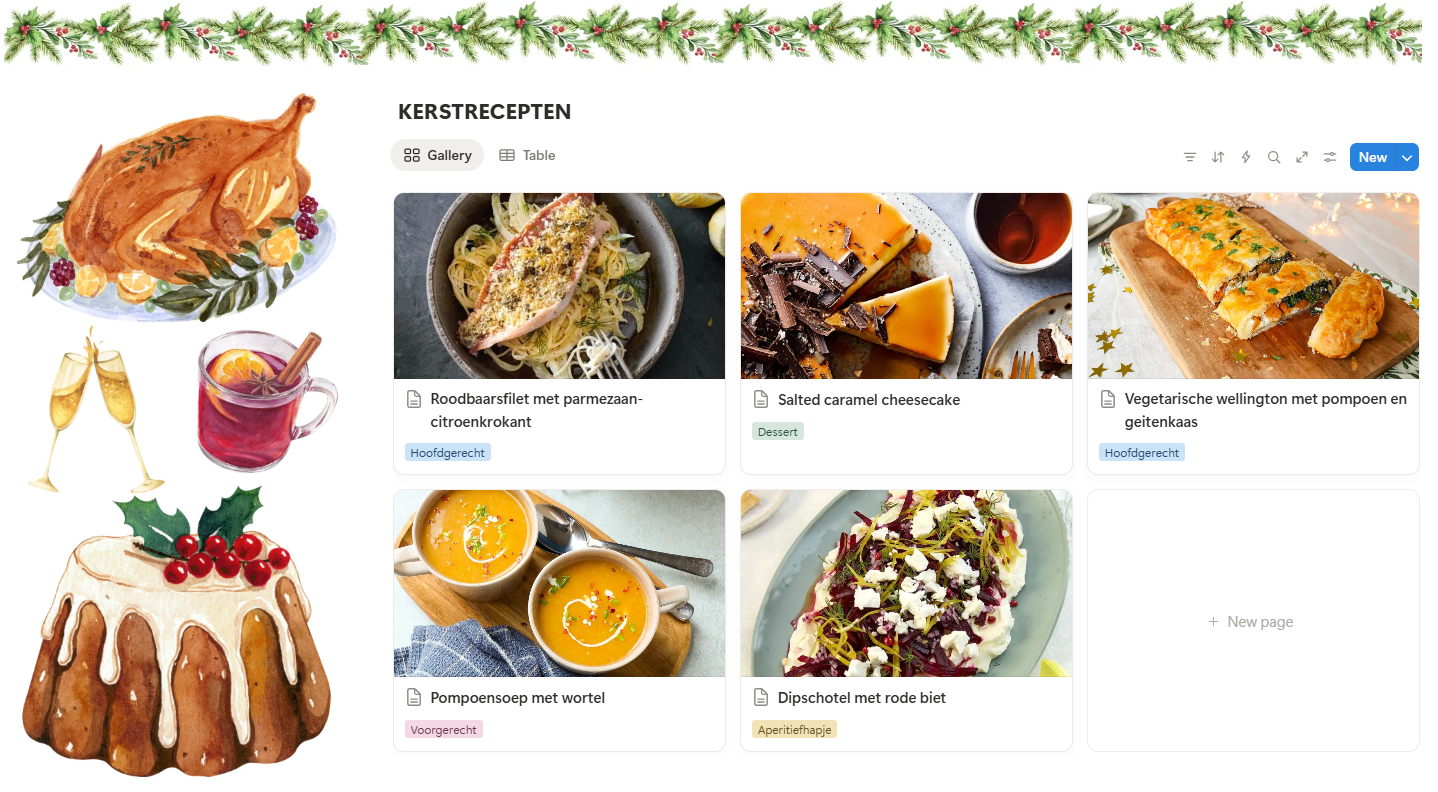Click the blue New button
Viewport: 1438px width, 792px height.
tap(1372, 157)
